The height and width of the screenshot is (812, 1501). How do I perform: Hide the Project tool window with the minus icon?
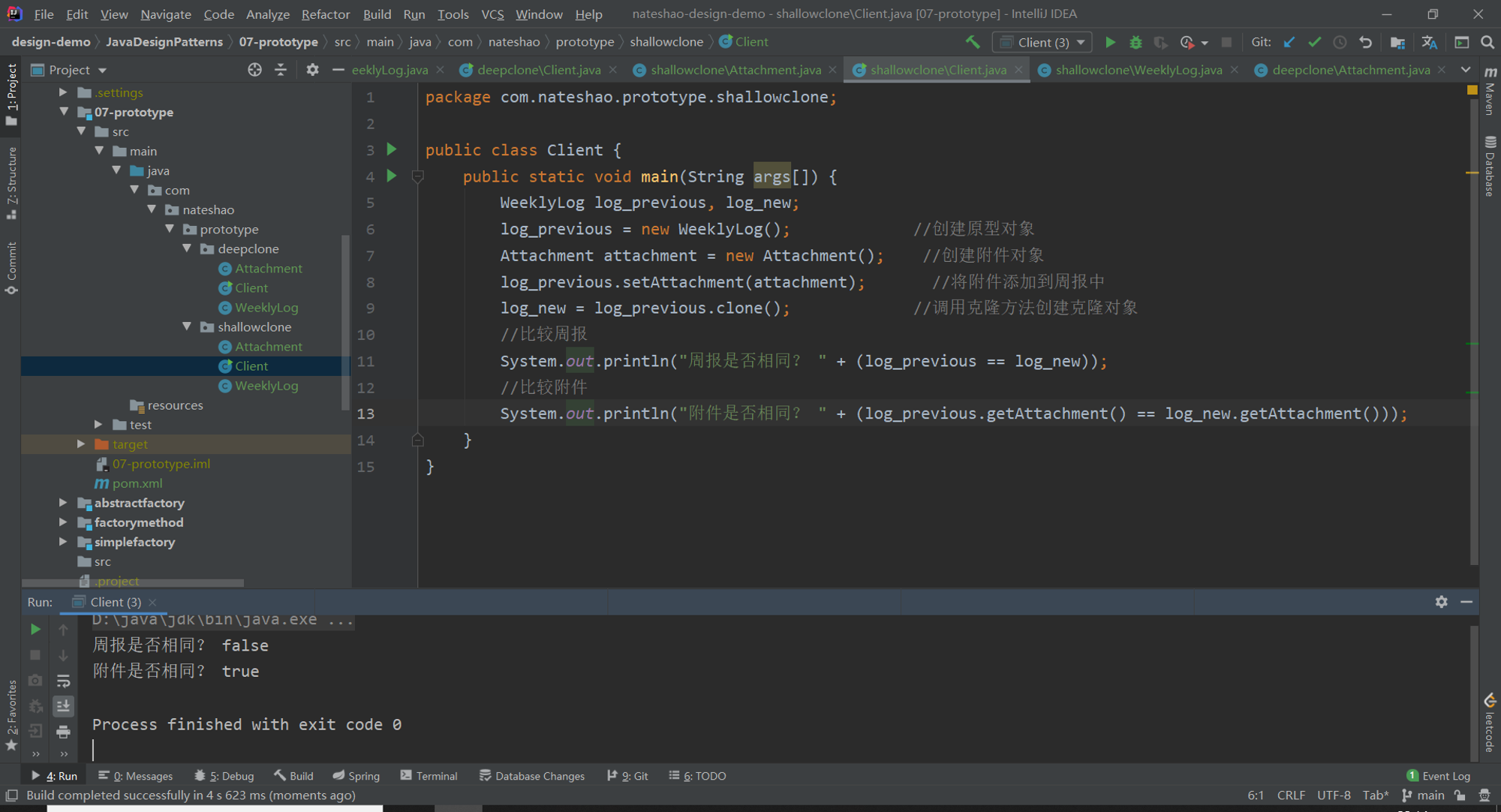click(338, 70)
